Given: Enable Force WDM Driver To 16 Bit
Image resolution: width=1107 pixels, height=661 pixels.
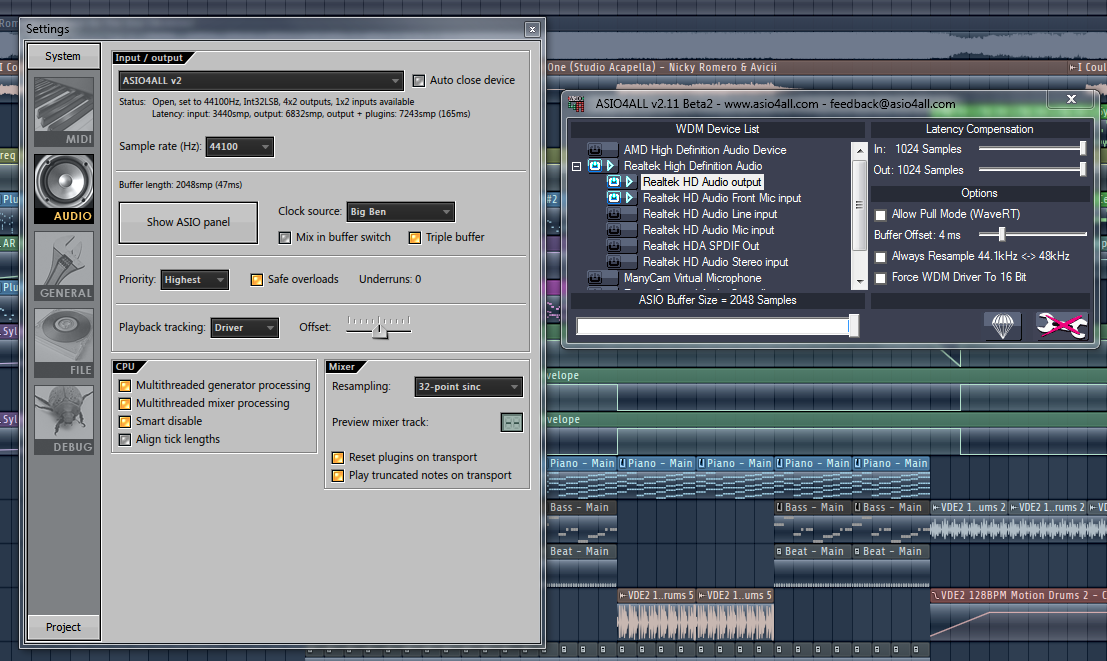Looking at the screenshot, I should coord(880,278).
